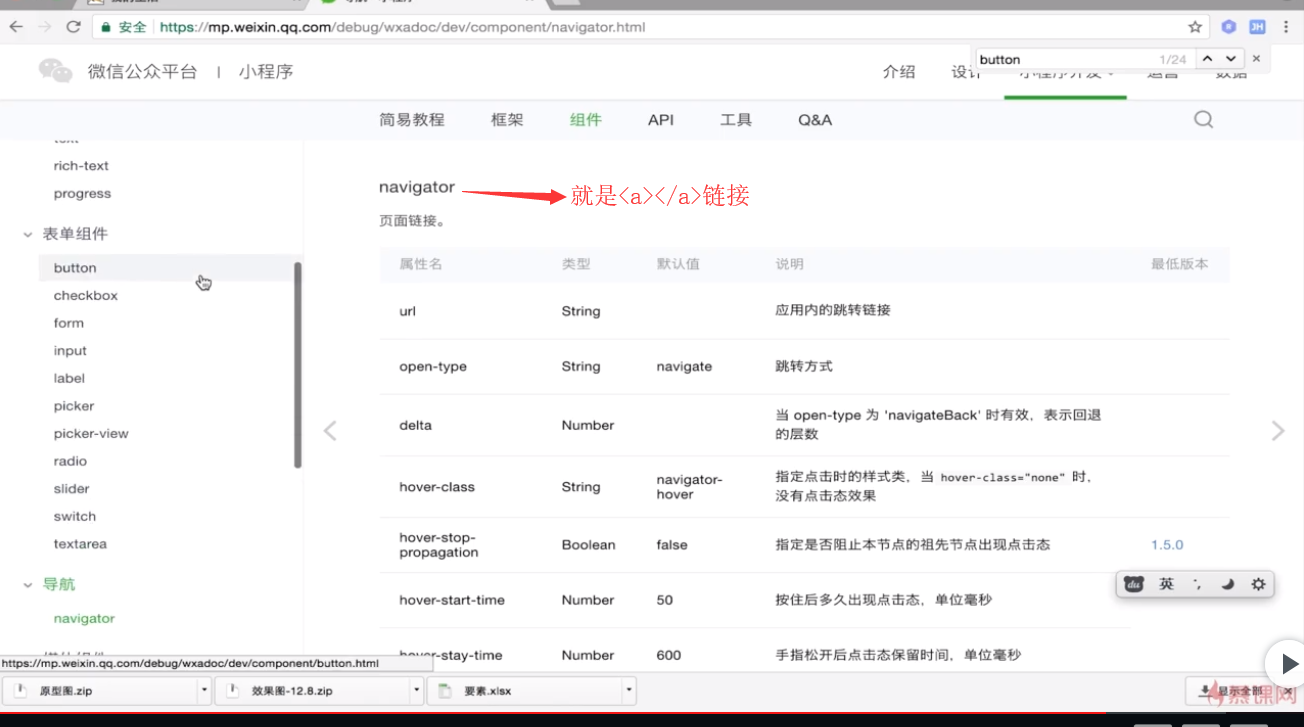Image resolution: width=1304 pixels, height=727 pixels.
Task: Switch to the 组件 tab
Action: point(586,119)
